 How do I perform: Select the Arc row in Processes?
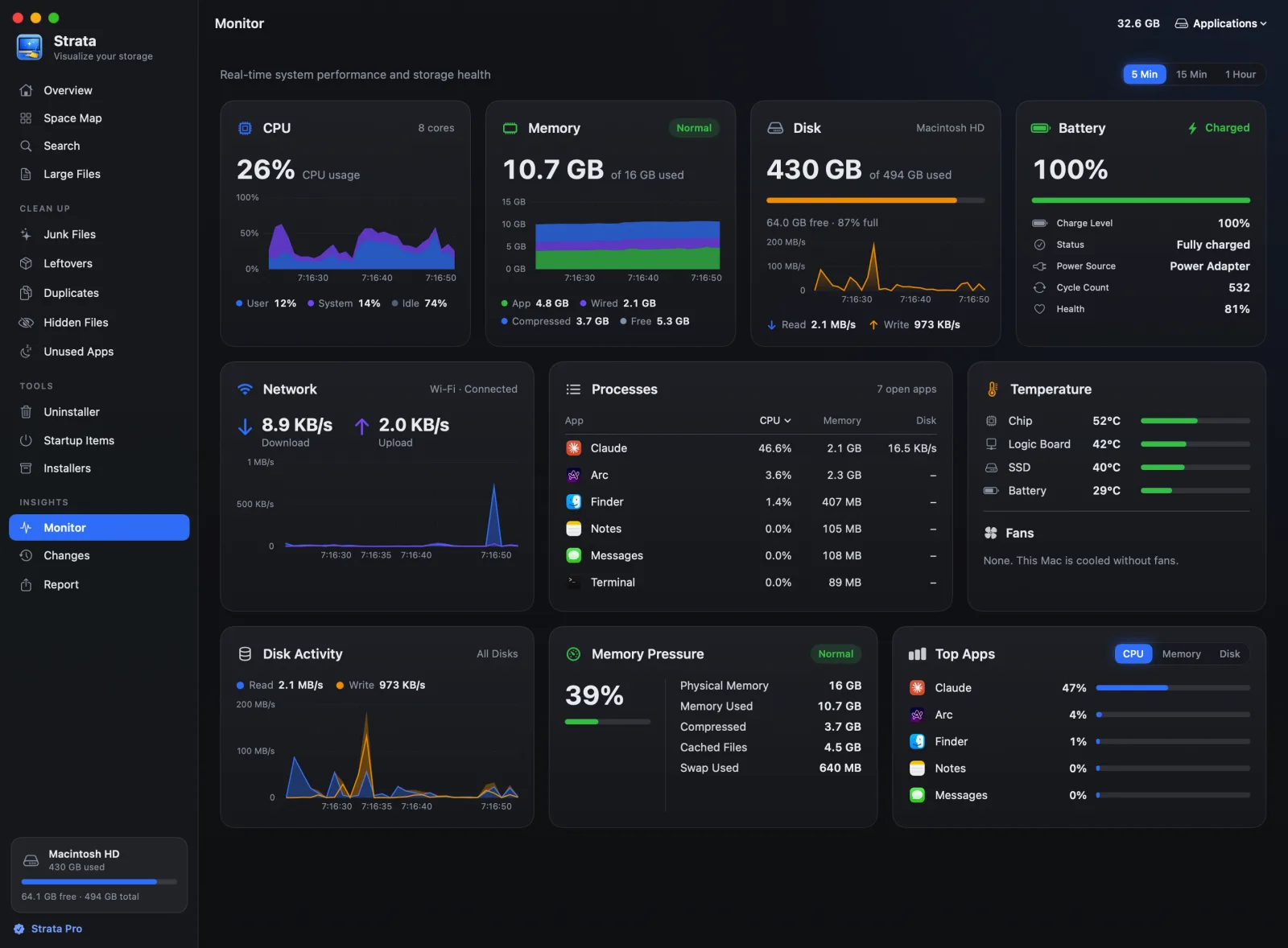coord(750,475)
